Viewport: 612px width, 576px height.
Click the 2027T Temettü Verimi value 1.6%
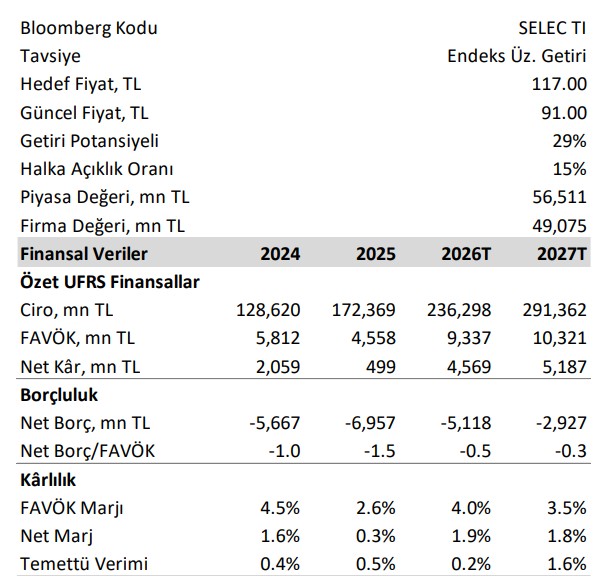coord(566,562)
